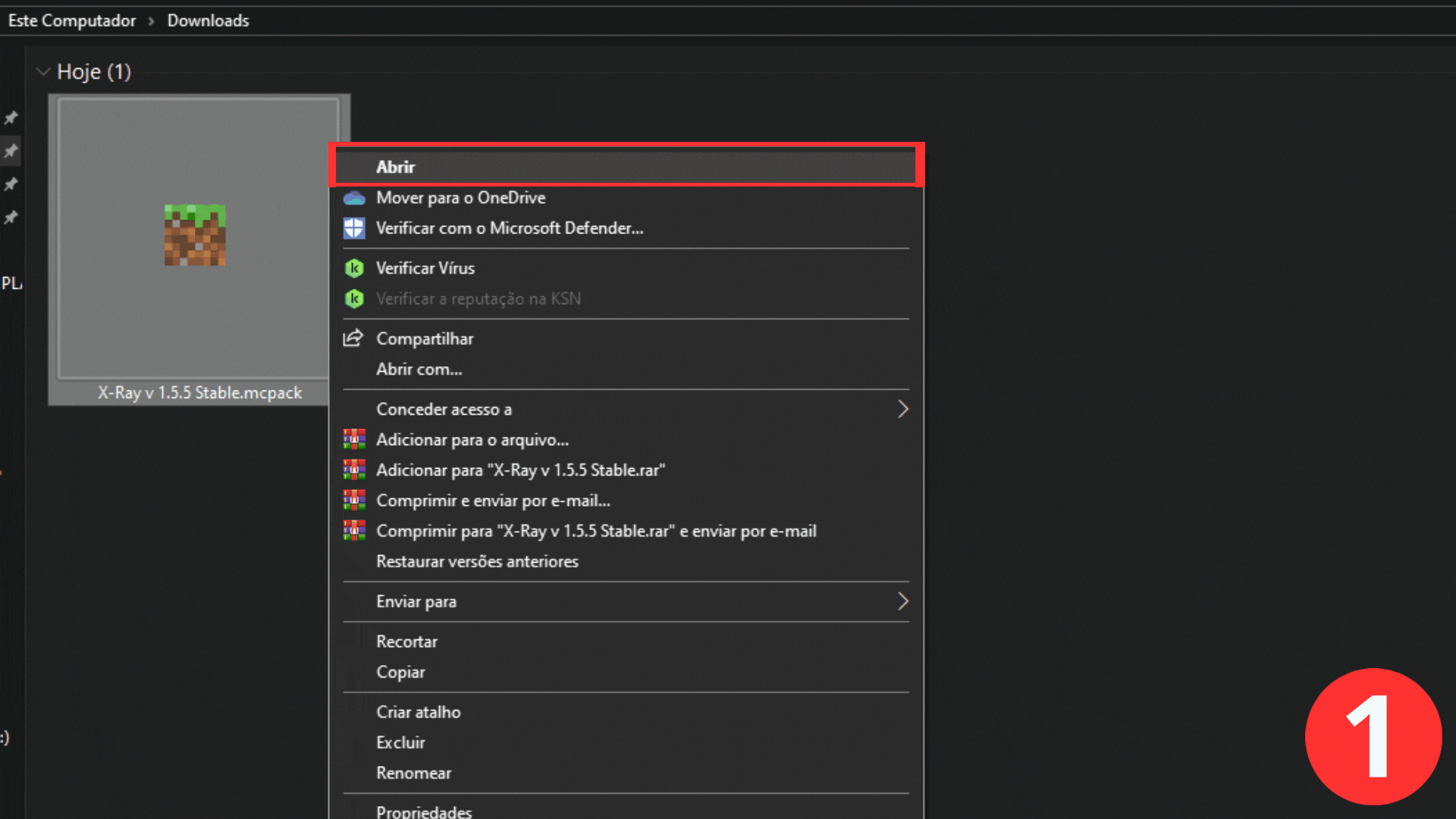Screen dimensions: 1456x819
Task: Click WinRAR icon beside Comprimir e enviar por e-mail
Action: (x=354, y=500)
